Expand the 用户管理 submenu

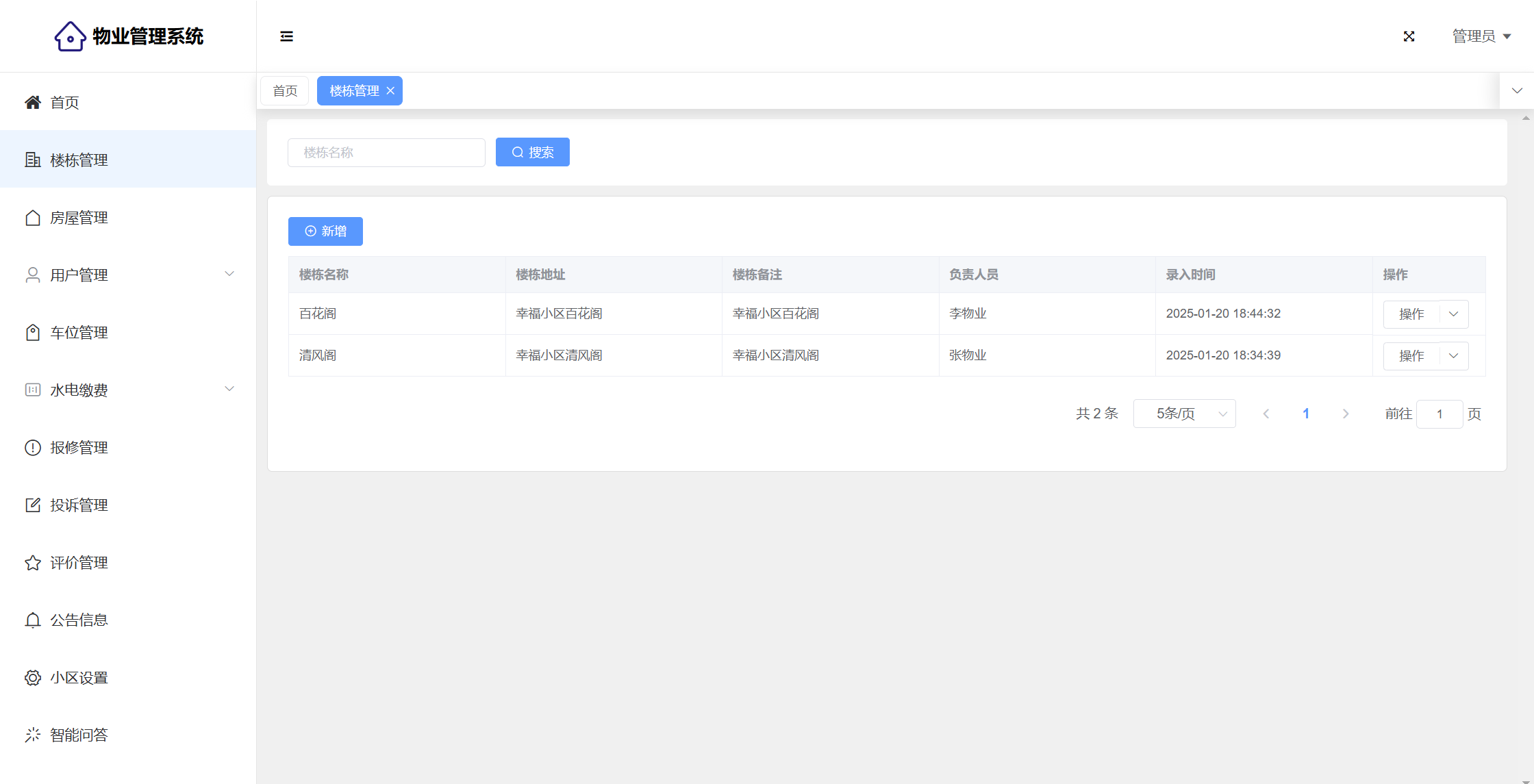coord(229,274)
